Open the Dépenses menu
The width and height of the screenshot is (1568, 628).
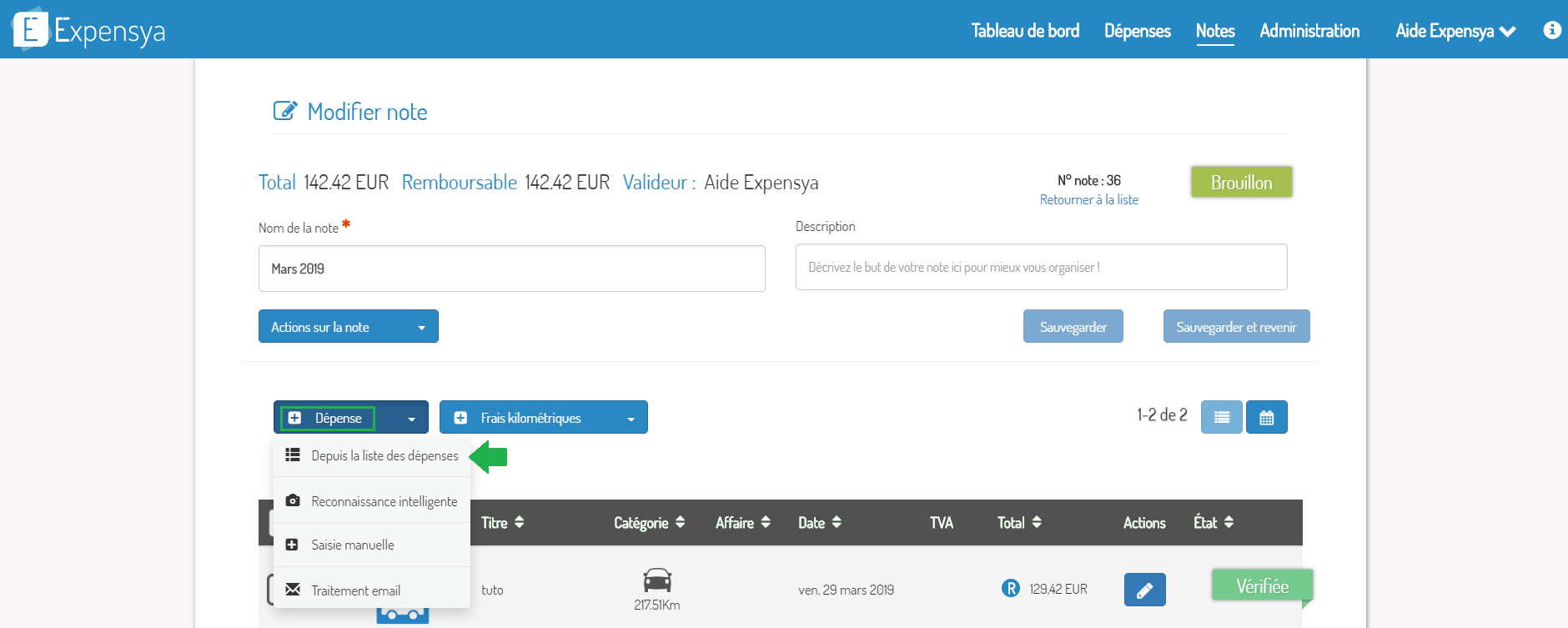[x=1138, y=31]
